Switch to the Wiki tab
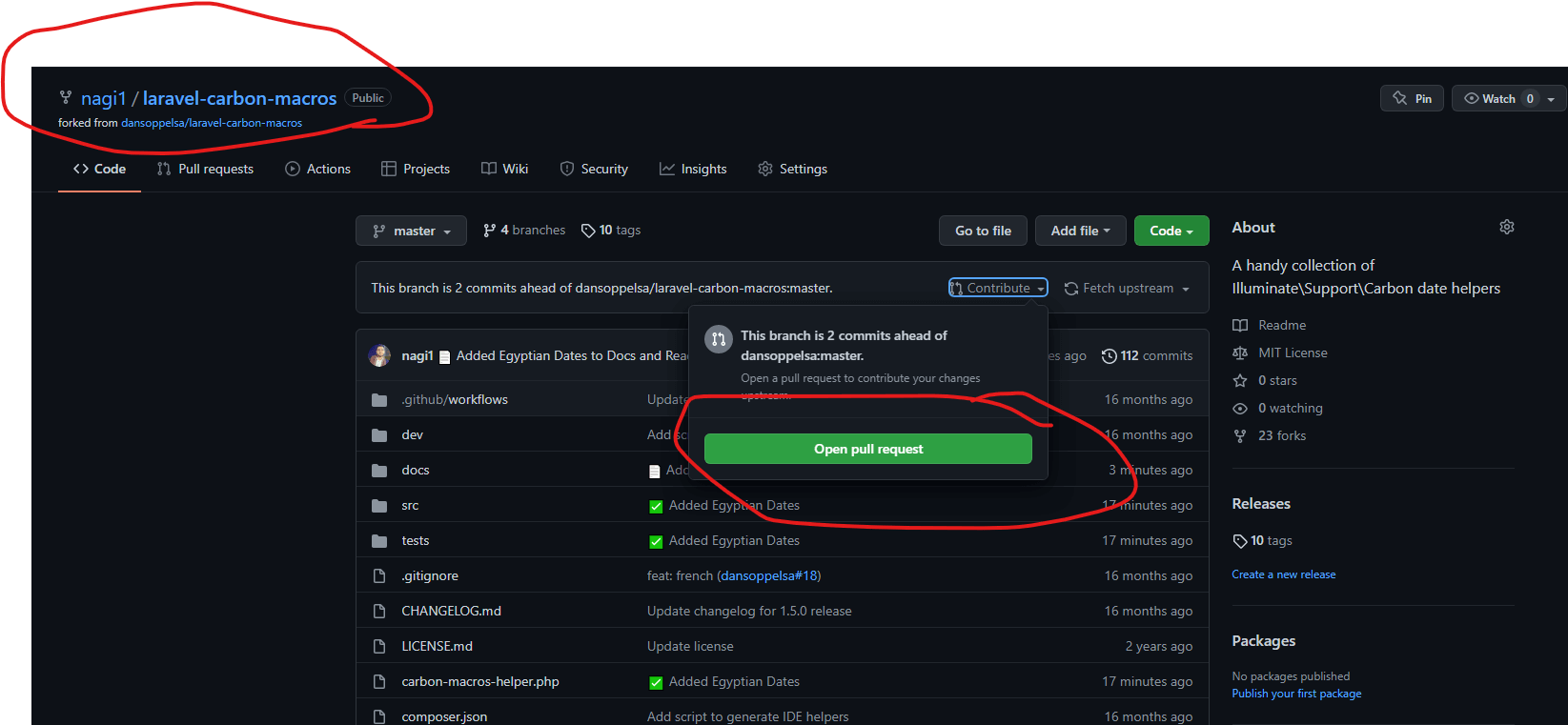The height and width of the screenshot is (725, 1568). 505,169
